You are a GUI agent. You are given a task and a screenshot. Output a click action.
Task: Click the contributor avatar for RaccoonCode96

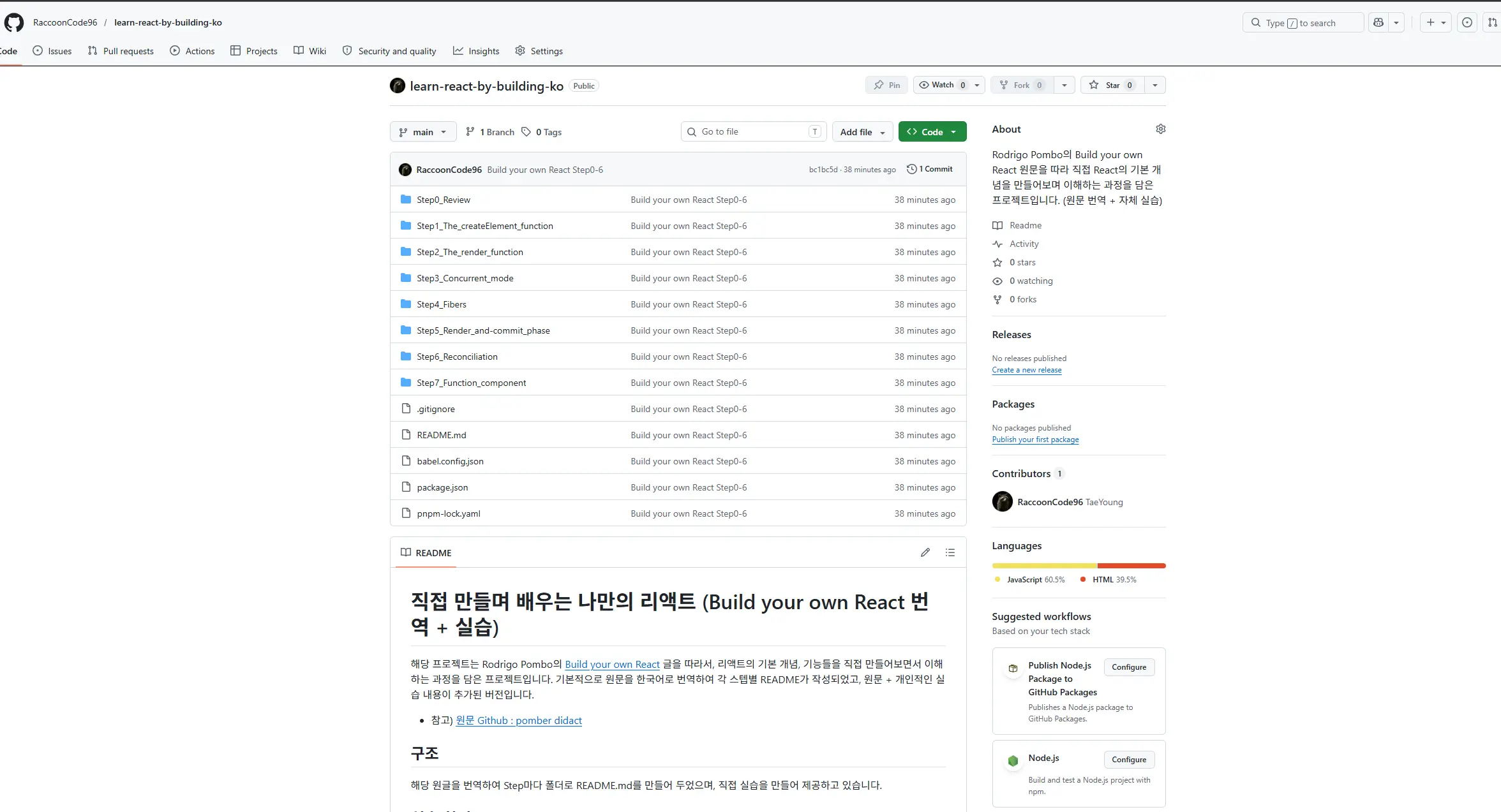(1003, 501)
